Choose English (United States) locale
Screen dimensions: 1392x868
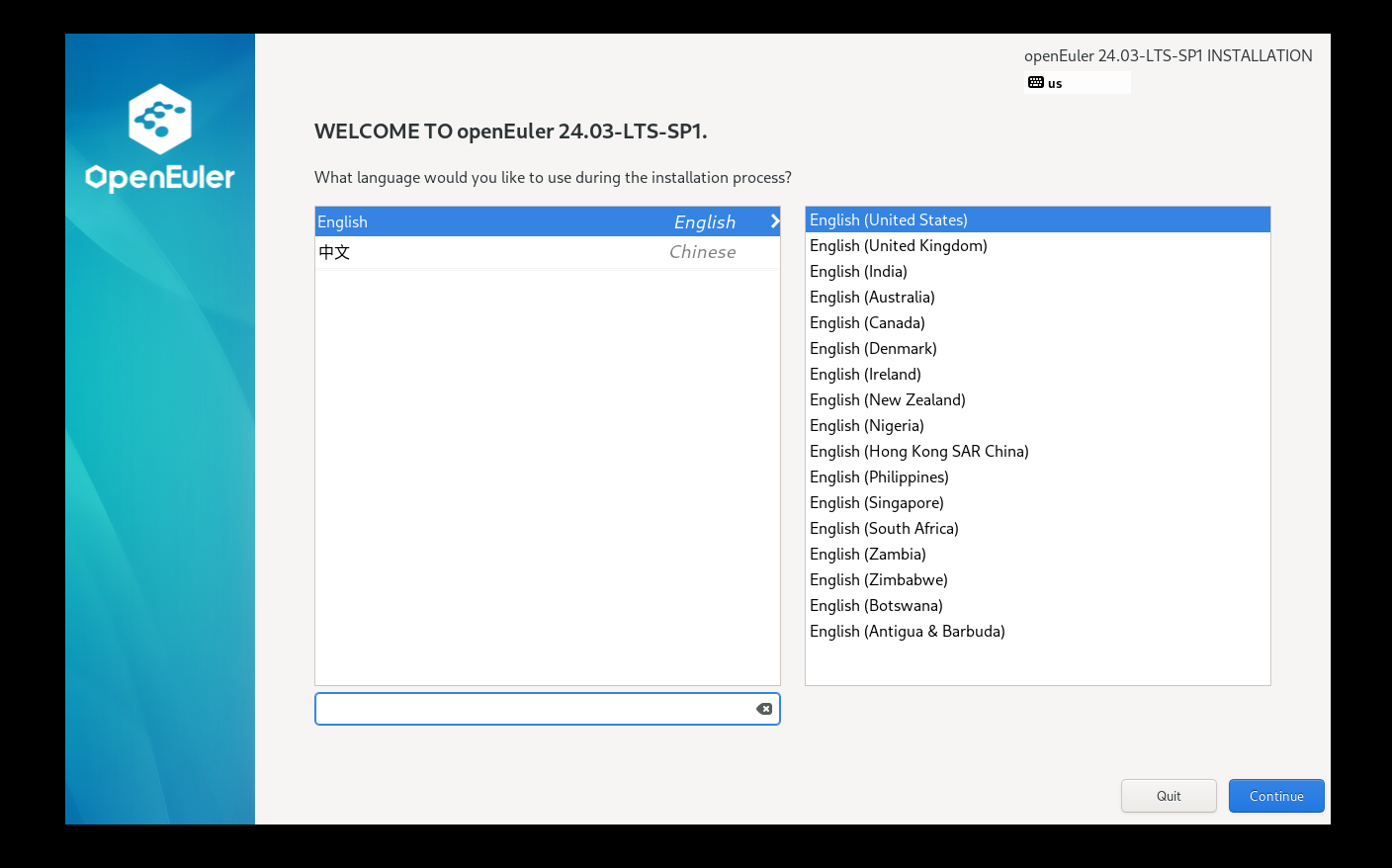pos(1038,219)
